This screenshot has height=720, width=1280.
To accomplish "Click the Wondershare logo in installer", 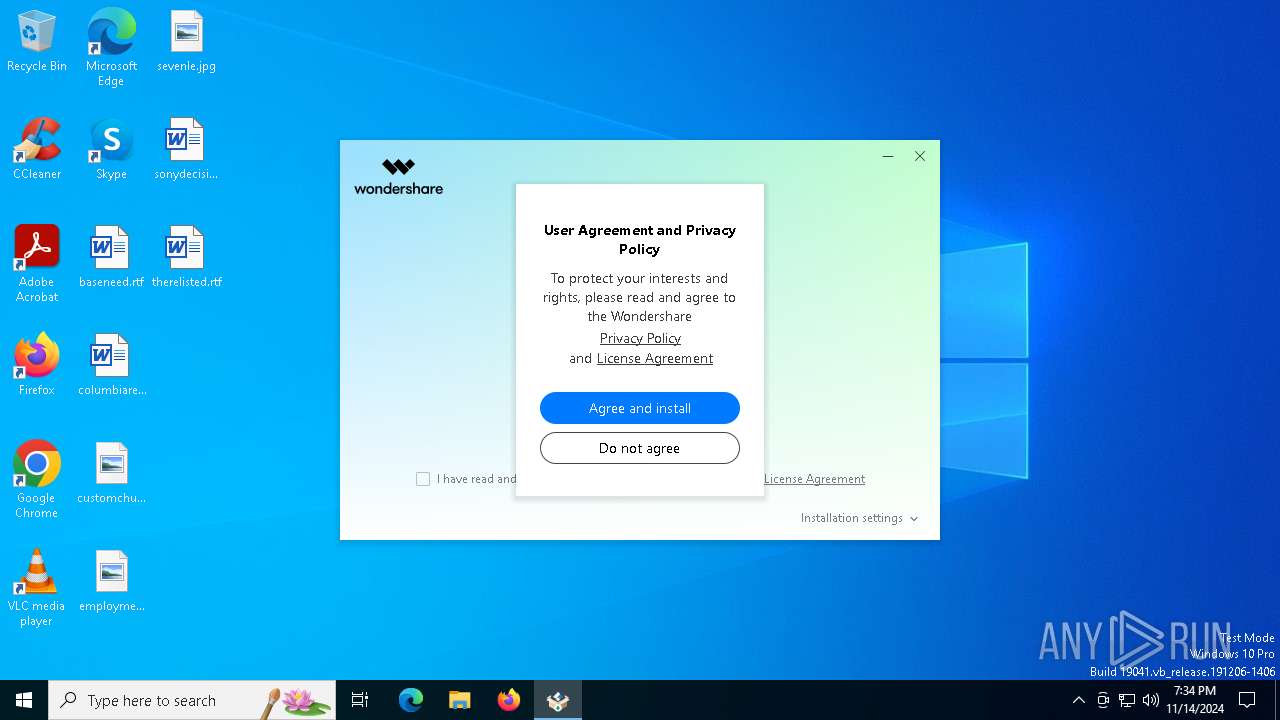I will coord(398,176).
